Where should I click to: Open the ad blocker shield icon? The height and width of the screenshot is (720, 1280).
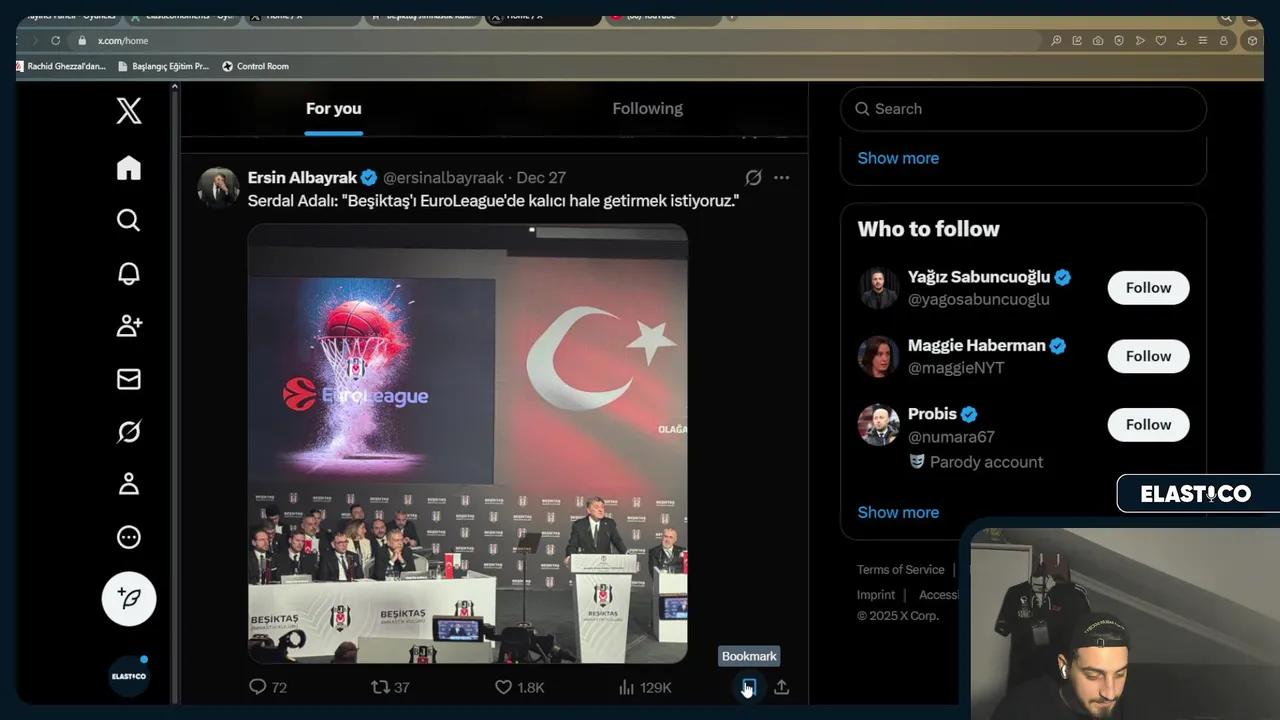click(x=1119, y=41)
